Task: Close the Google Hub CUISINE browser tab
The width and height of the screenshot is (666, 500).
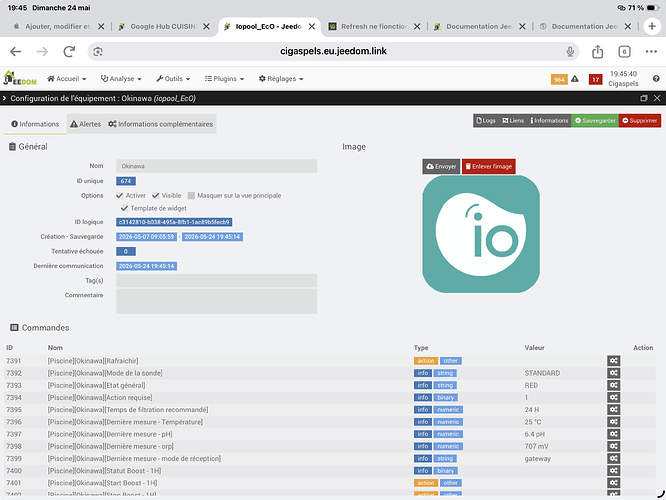Action: click(206, 26)
